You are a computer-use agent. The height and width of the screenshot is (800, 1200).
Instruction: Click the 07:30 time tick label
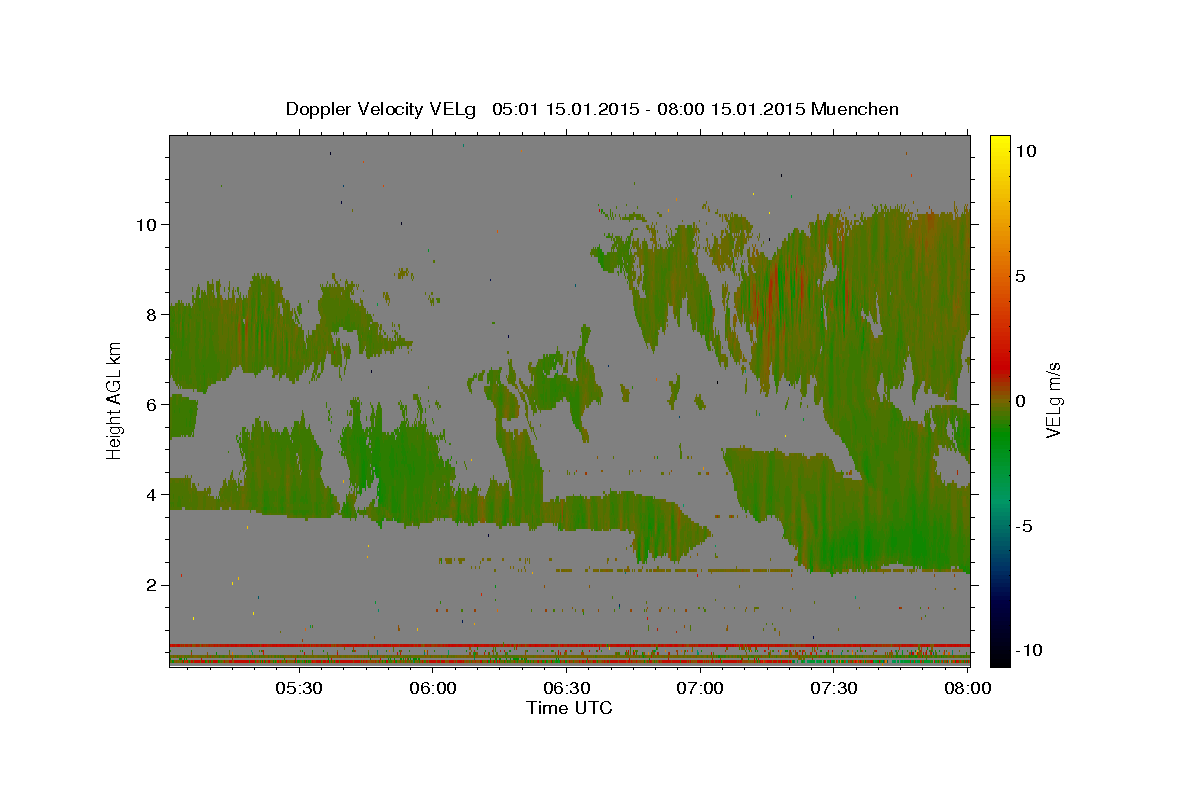834,688
